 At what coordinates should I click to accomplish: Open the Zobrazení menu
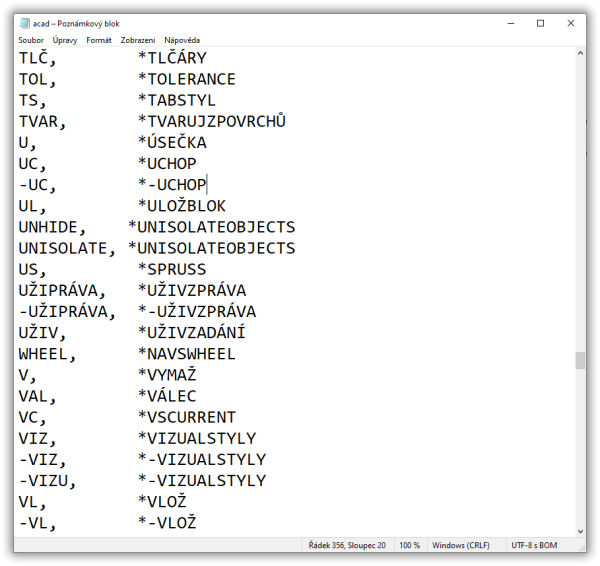[138, 40]
